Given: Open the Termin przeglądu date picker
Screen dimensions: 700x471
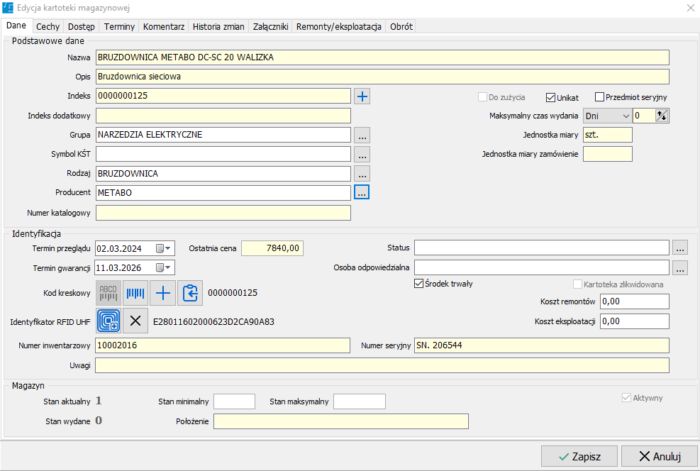Looking at the screenshot, I should pos(164,248).
